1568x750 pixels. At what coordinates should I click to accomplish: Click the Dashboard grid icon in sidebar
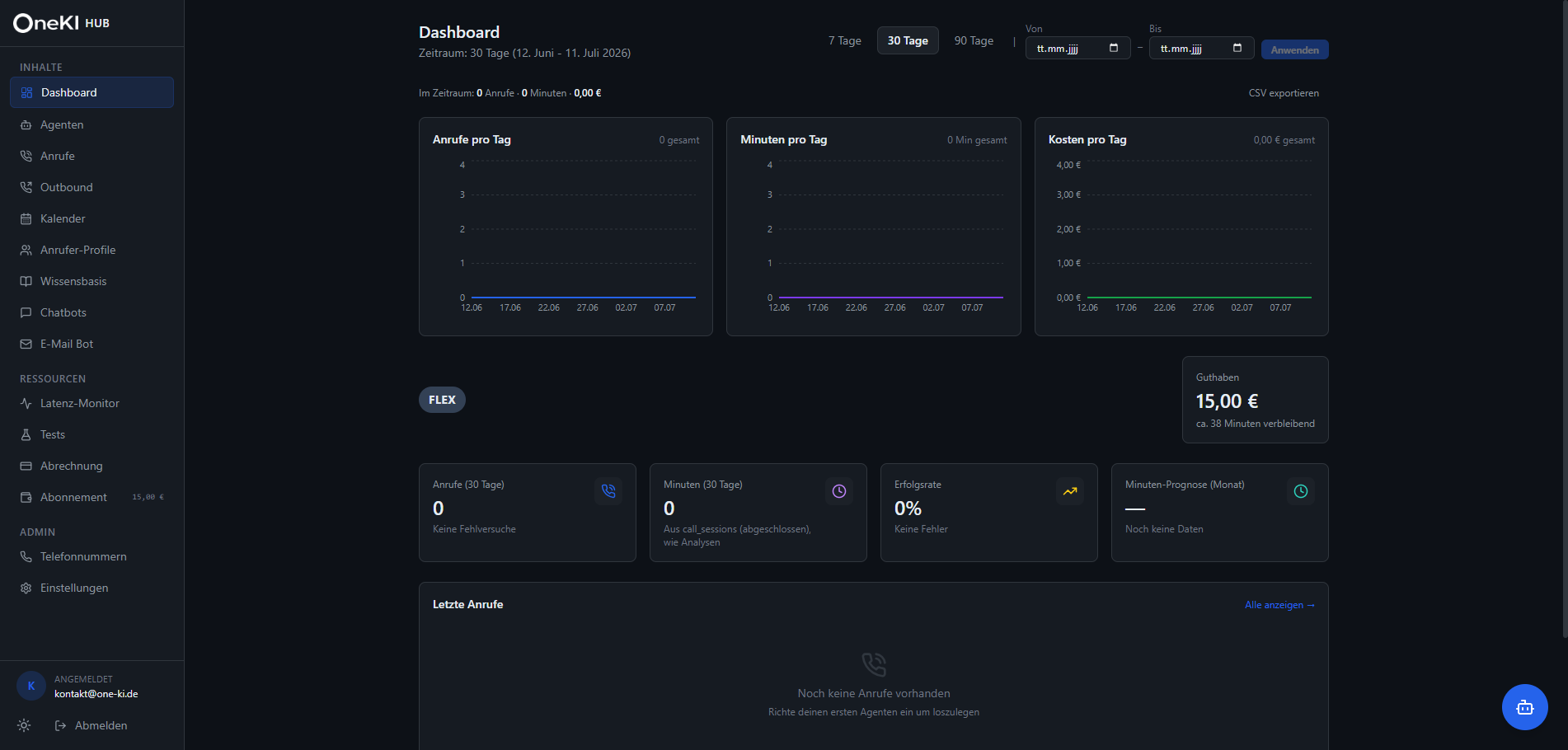point(26,92)
